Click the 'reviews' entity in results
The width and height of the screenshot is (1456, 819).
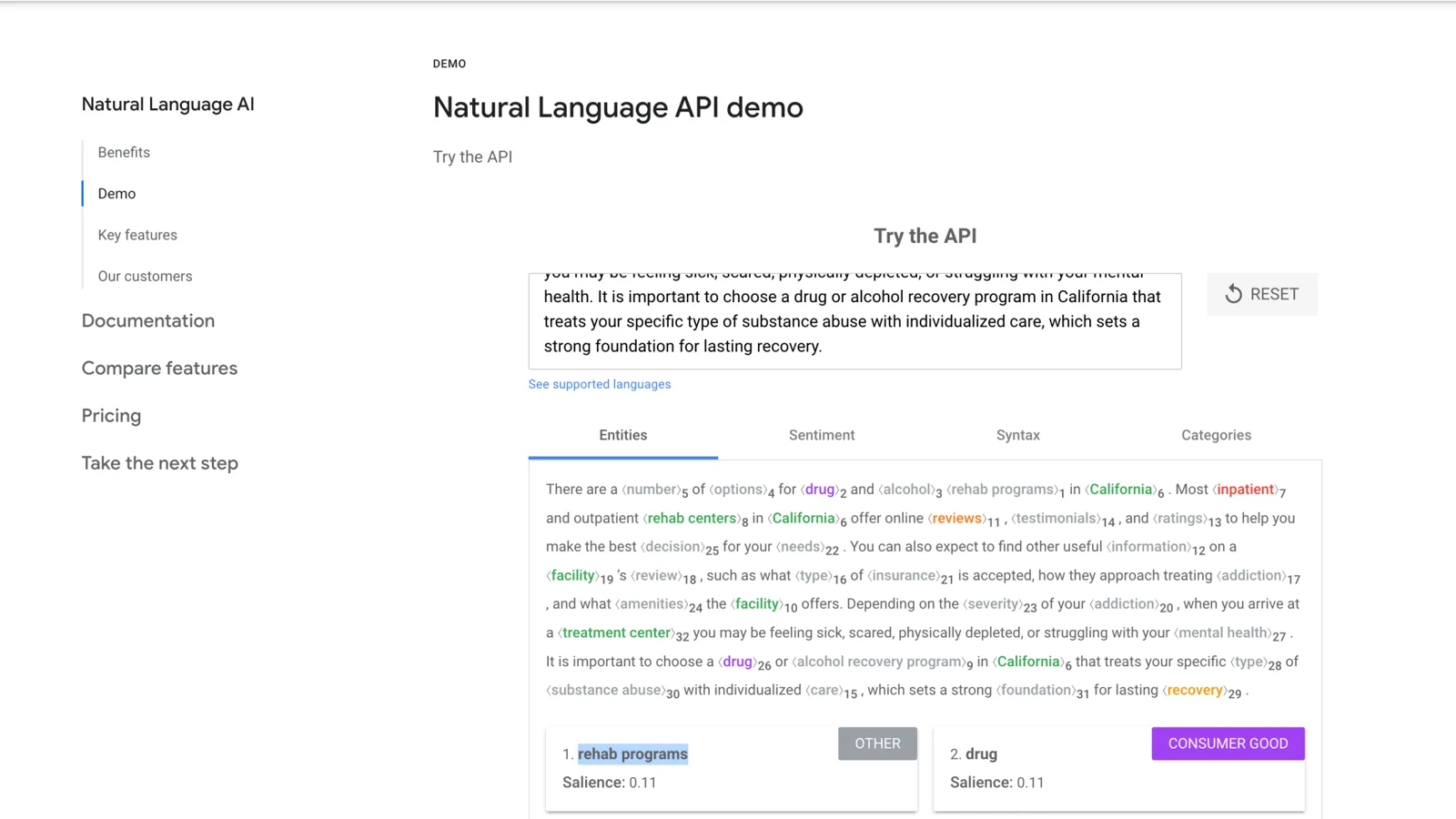coord(956,518)
